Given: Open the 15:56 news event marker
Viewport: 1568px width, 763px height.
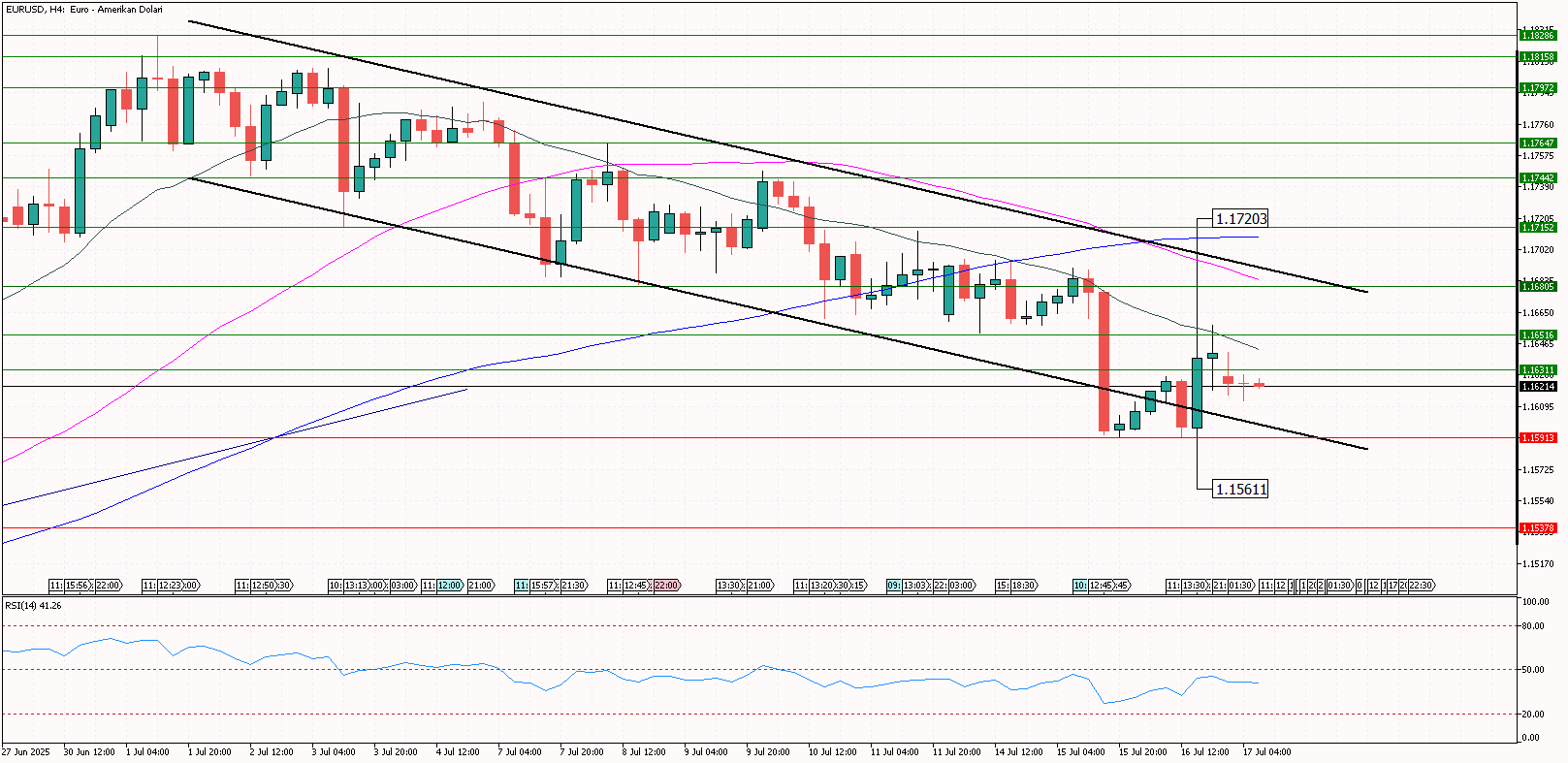Looking at the screenshot, I should pos(78,586).
